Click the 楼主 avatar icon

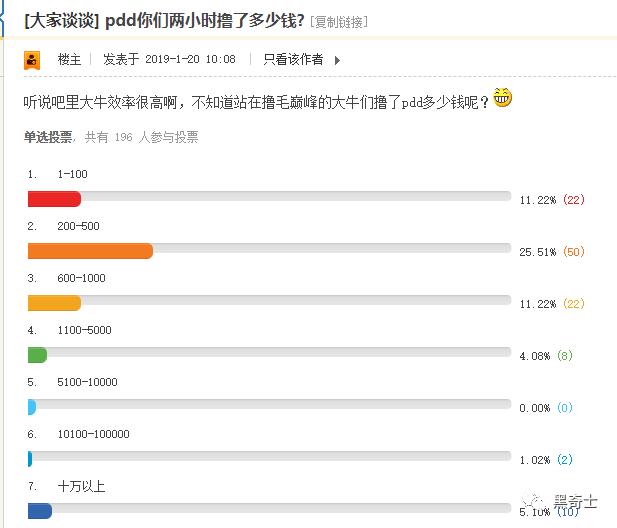pos(31,60)
